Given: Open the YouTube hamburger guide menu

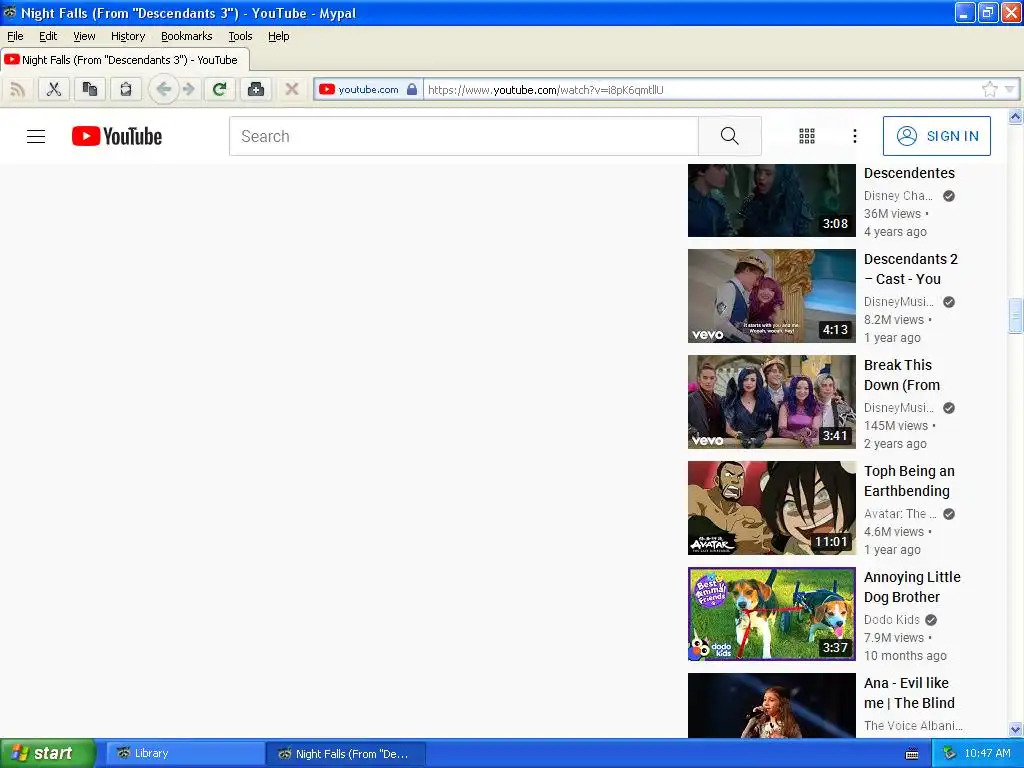Looking at the screenshot, I should click(36, 136).
